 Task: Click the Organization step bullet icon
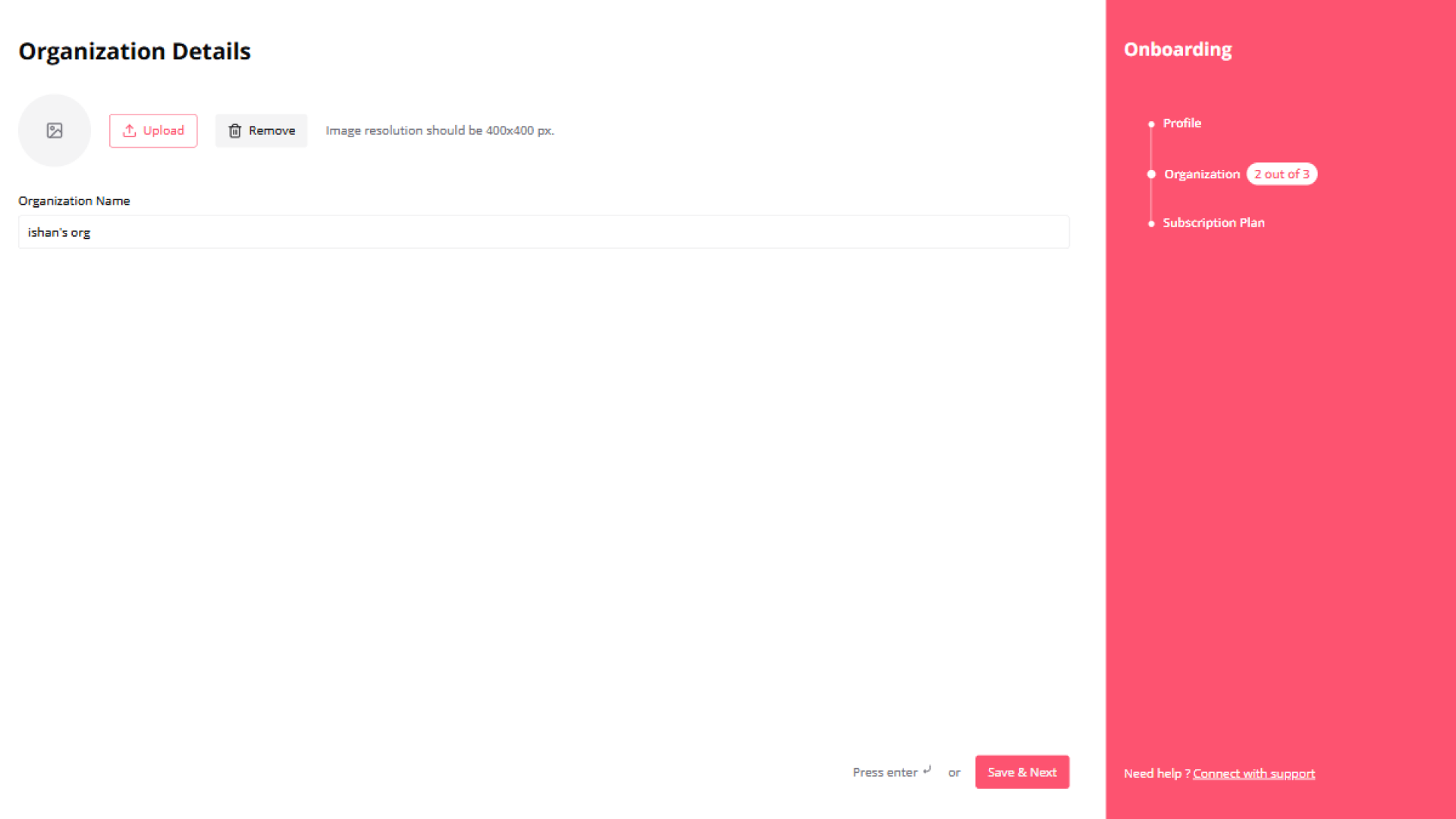(1150, 174)
